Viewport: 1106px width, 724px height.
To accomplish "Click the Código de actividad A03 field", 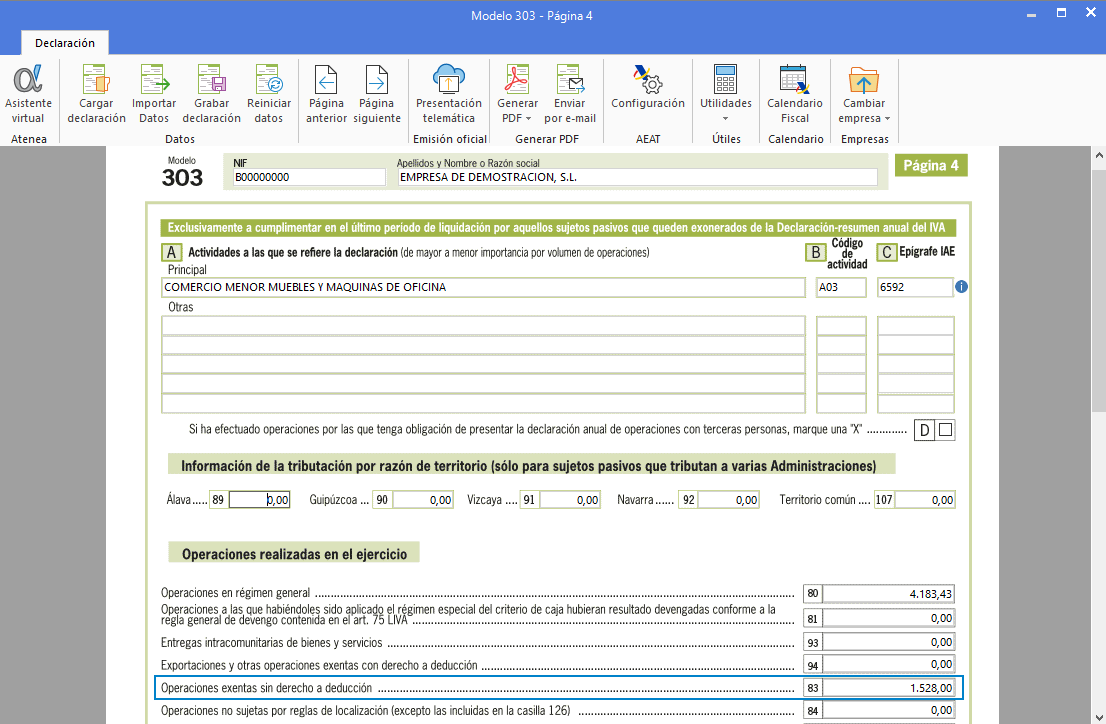I will 841,287.
